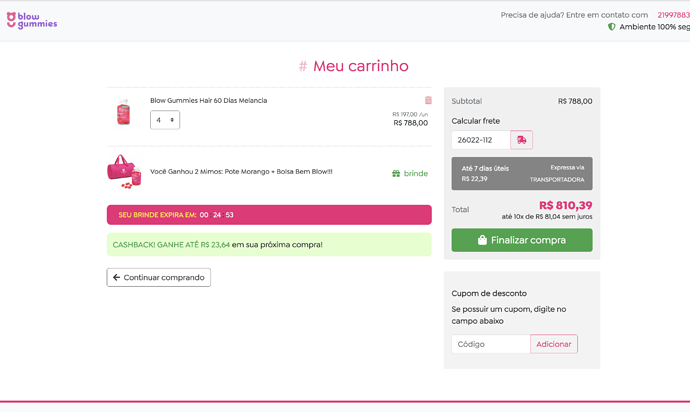Click the green shield security icon
Image resolution: width=690 pixels, height=412 pixels.
point(611,27)
